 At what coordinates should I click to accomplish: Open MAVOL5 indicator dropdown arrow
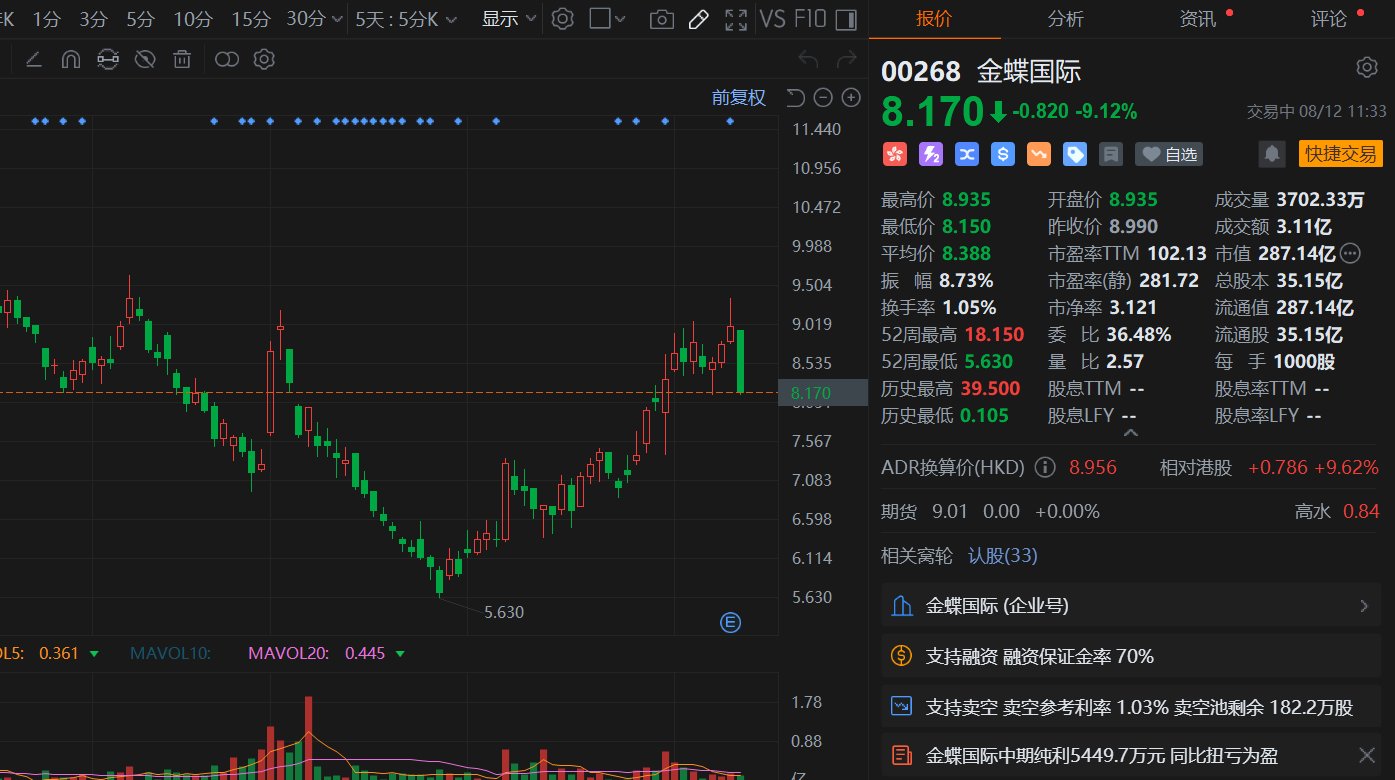click(94, 654)
